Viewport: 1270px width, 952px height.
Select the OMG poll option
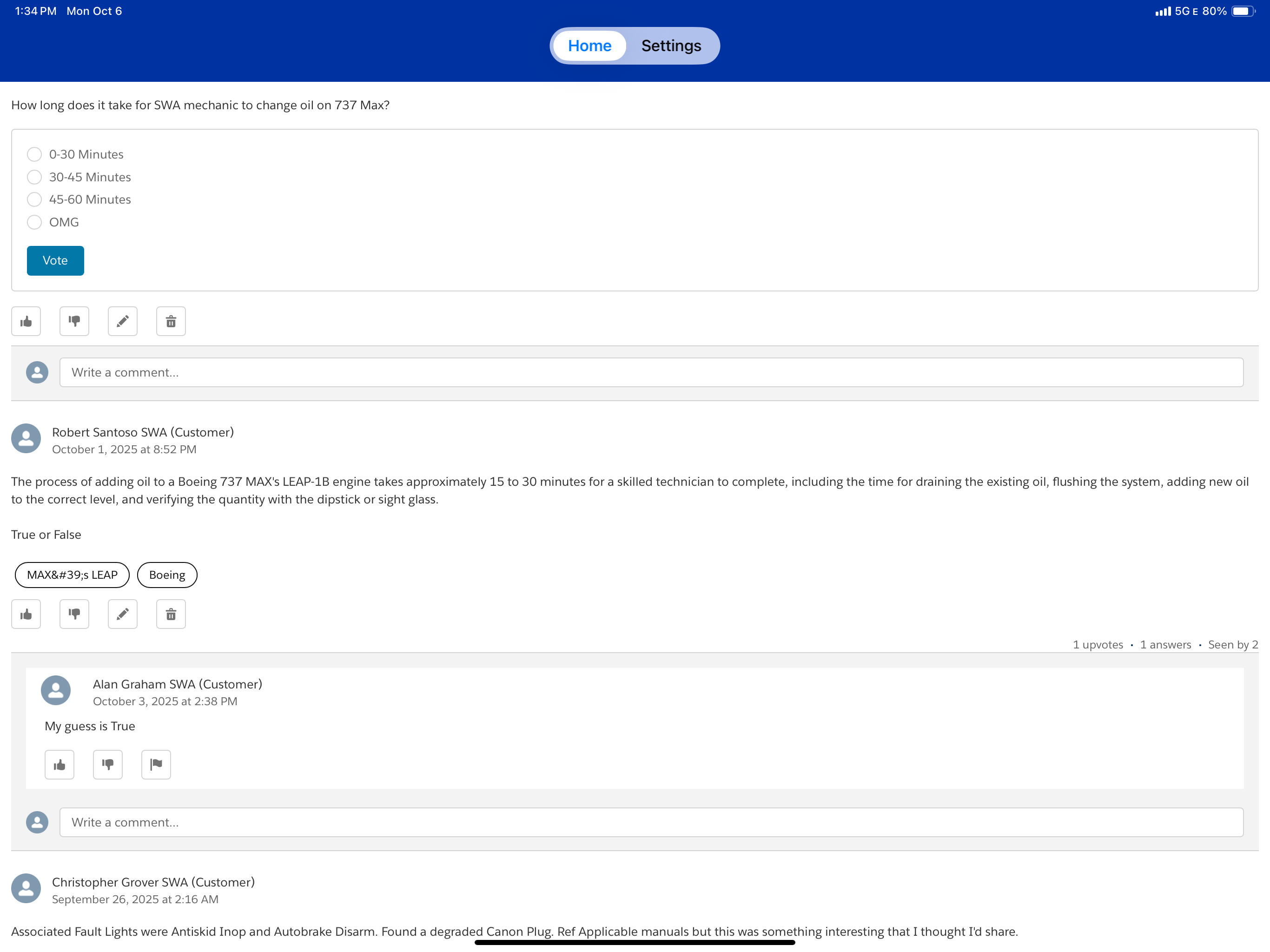[x=34, y=222]
